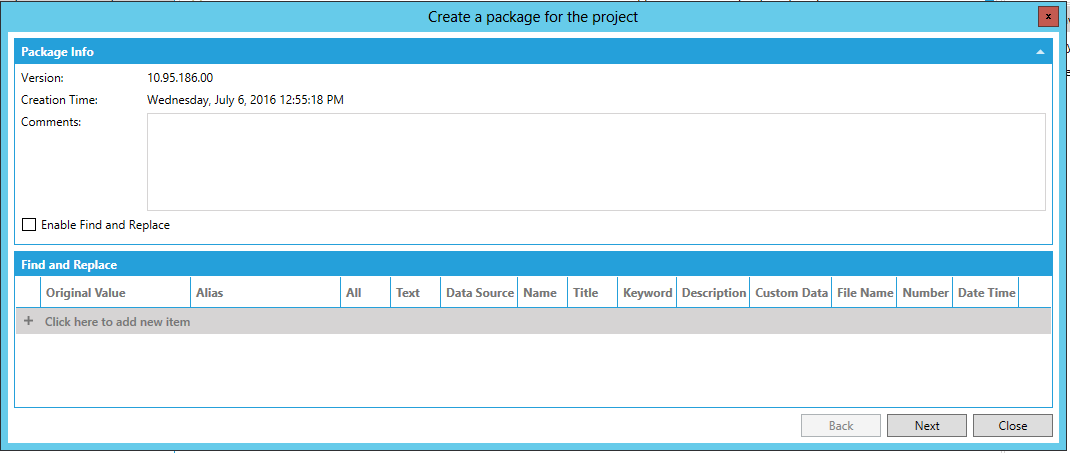Enable Find and Replace checkbox
1070x453 pixels.
tap(29, 225)
